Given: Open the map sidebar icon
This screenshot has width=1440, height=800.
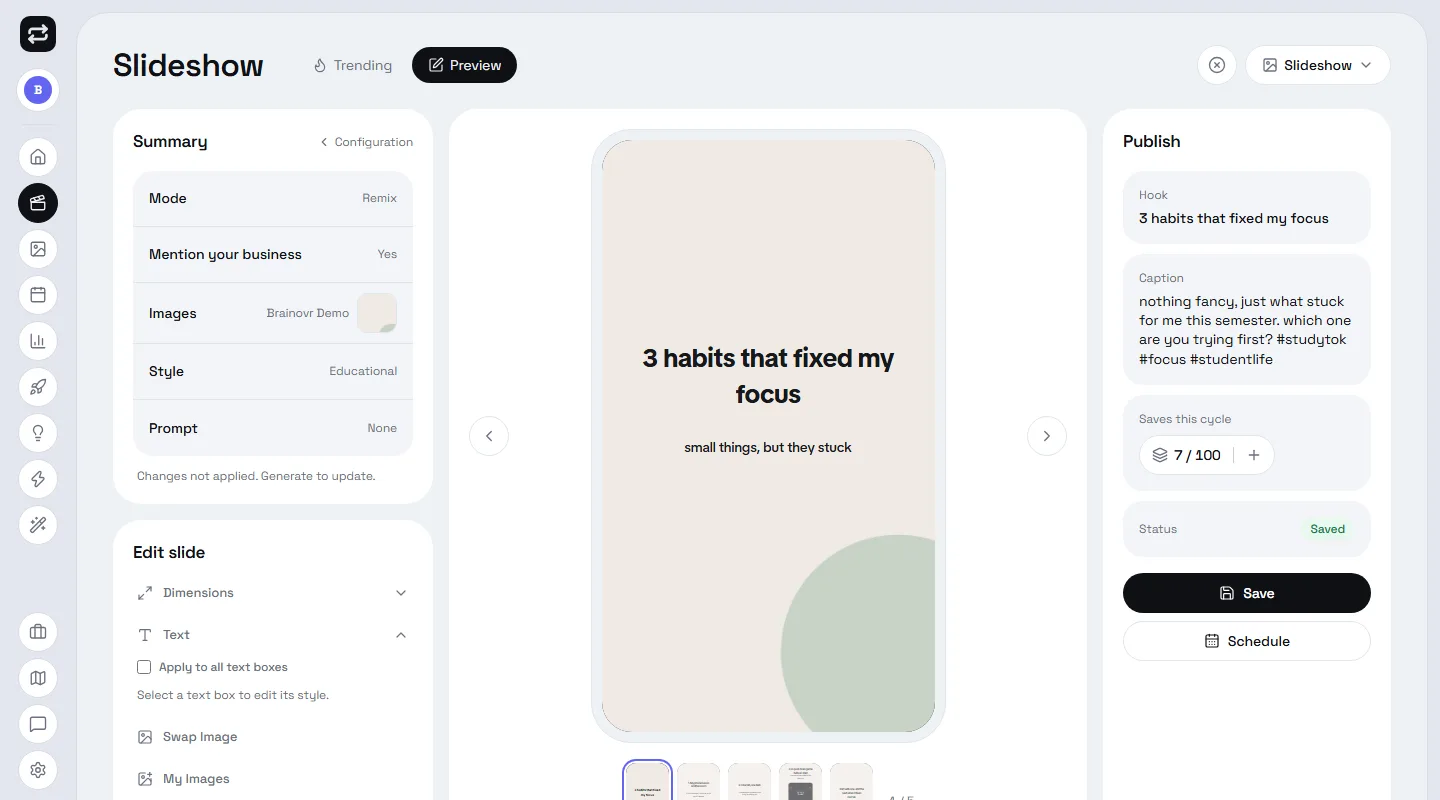Looking at the screenshot, I should [x=38, y=678].
